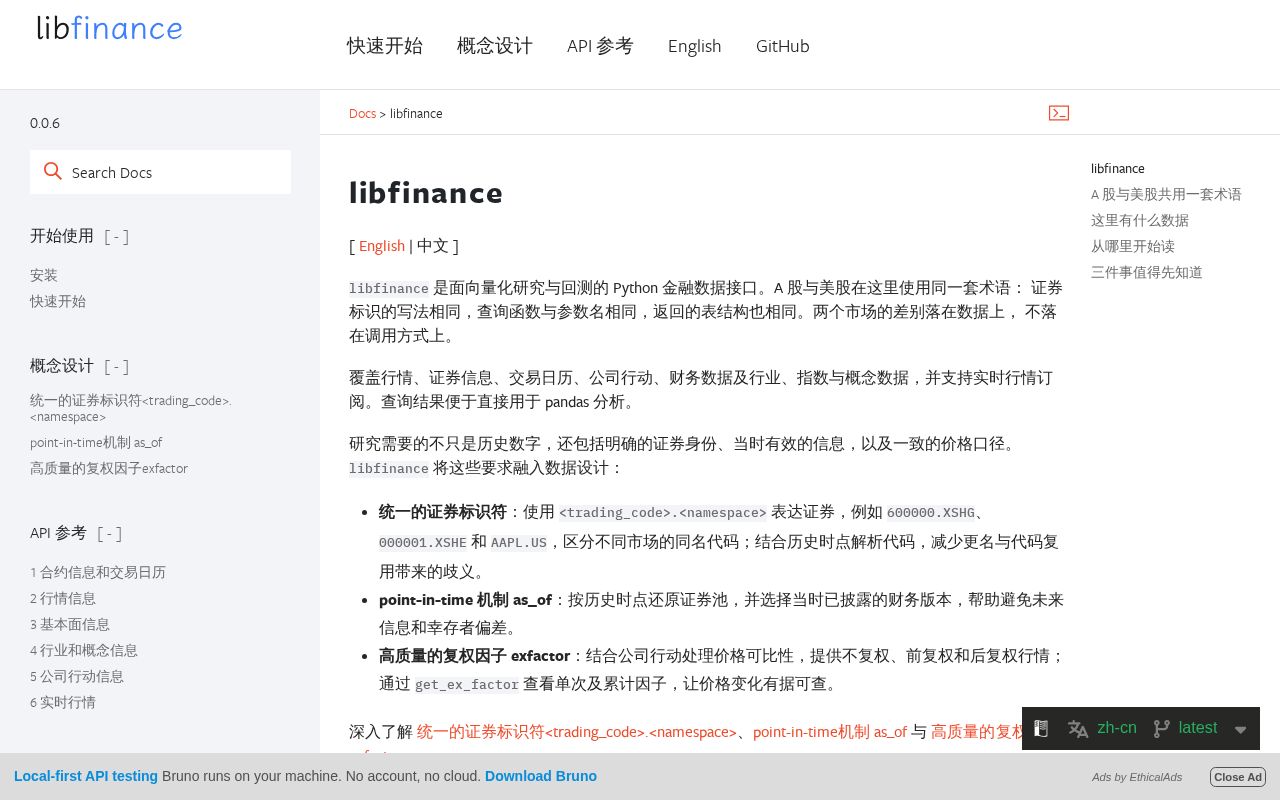Open 2 行情信息 in sidebar

pyautogui.click(x=63, y=598)
